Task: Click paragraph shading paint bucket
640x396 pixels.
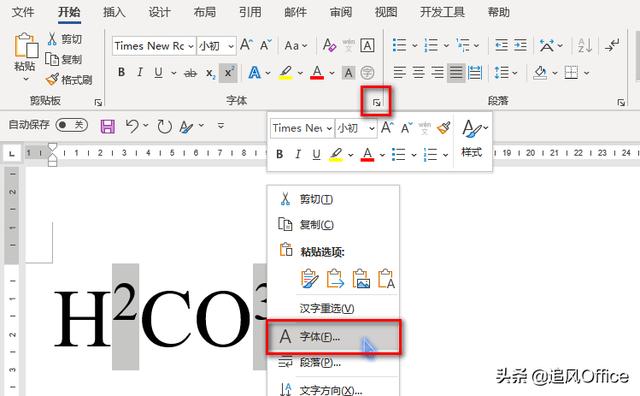Action: click(x=540, y=73)
